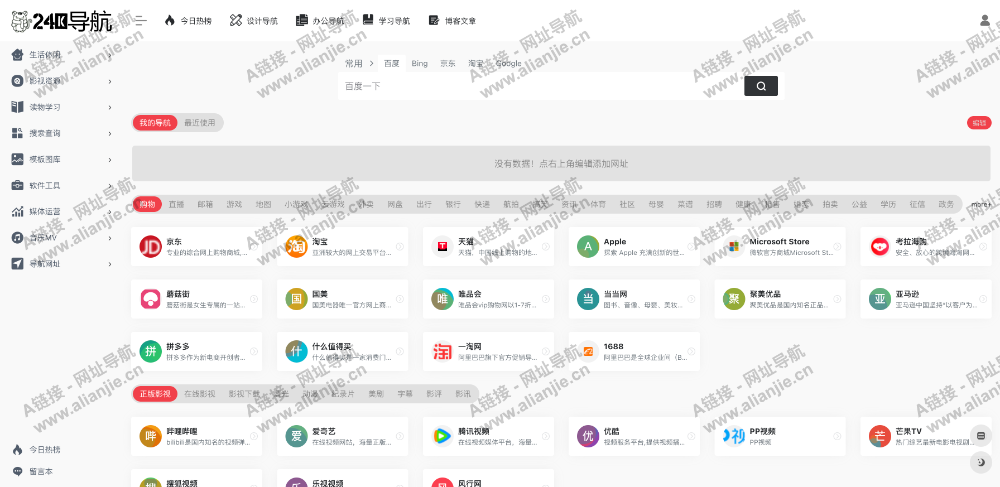Select the 政务 category pill

pyautogui.click(x=946, y=204)
